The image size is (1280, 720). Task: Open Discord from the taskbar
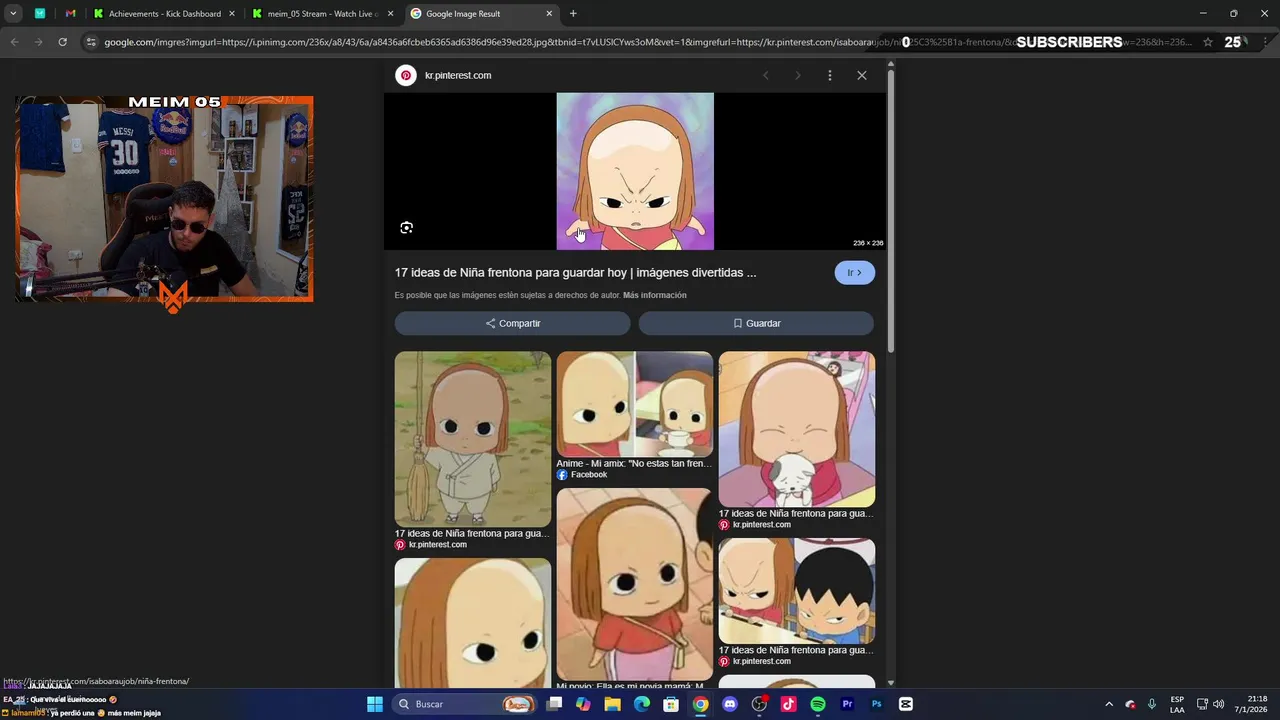click(x=730, y=704)
